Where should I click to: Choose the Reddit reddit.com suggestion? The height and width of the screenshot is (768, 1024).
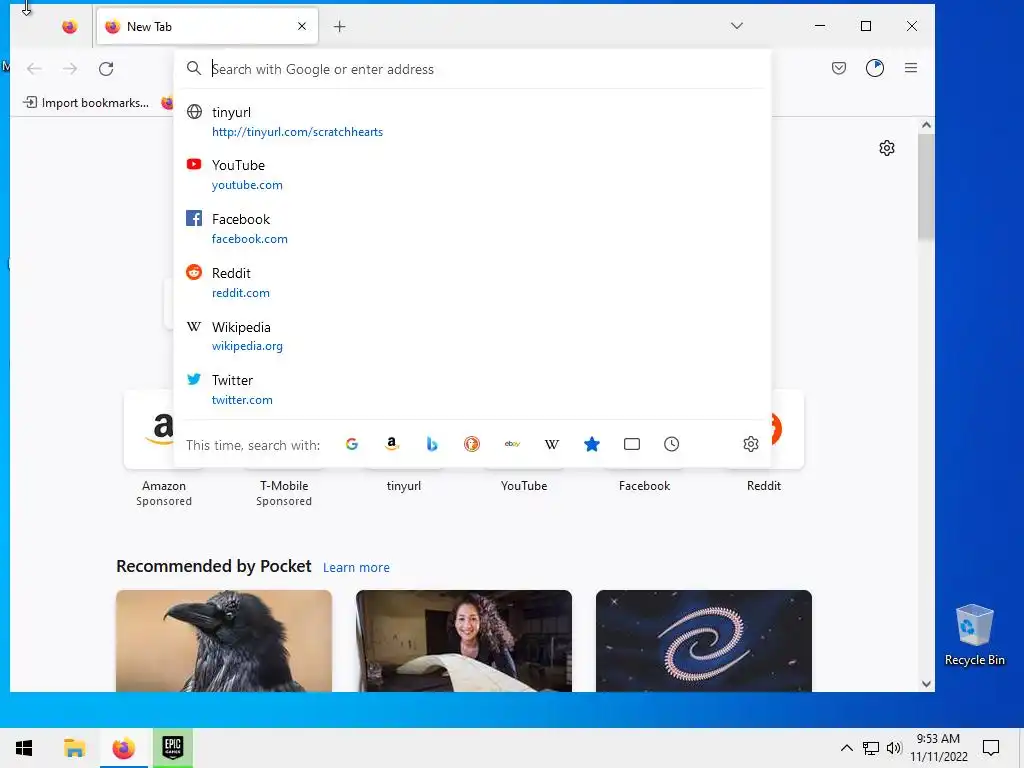pyautogui.click(x=473, y=283)
